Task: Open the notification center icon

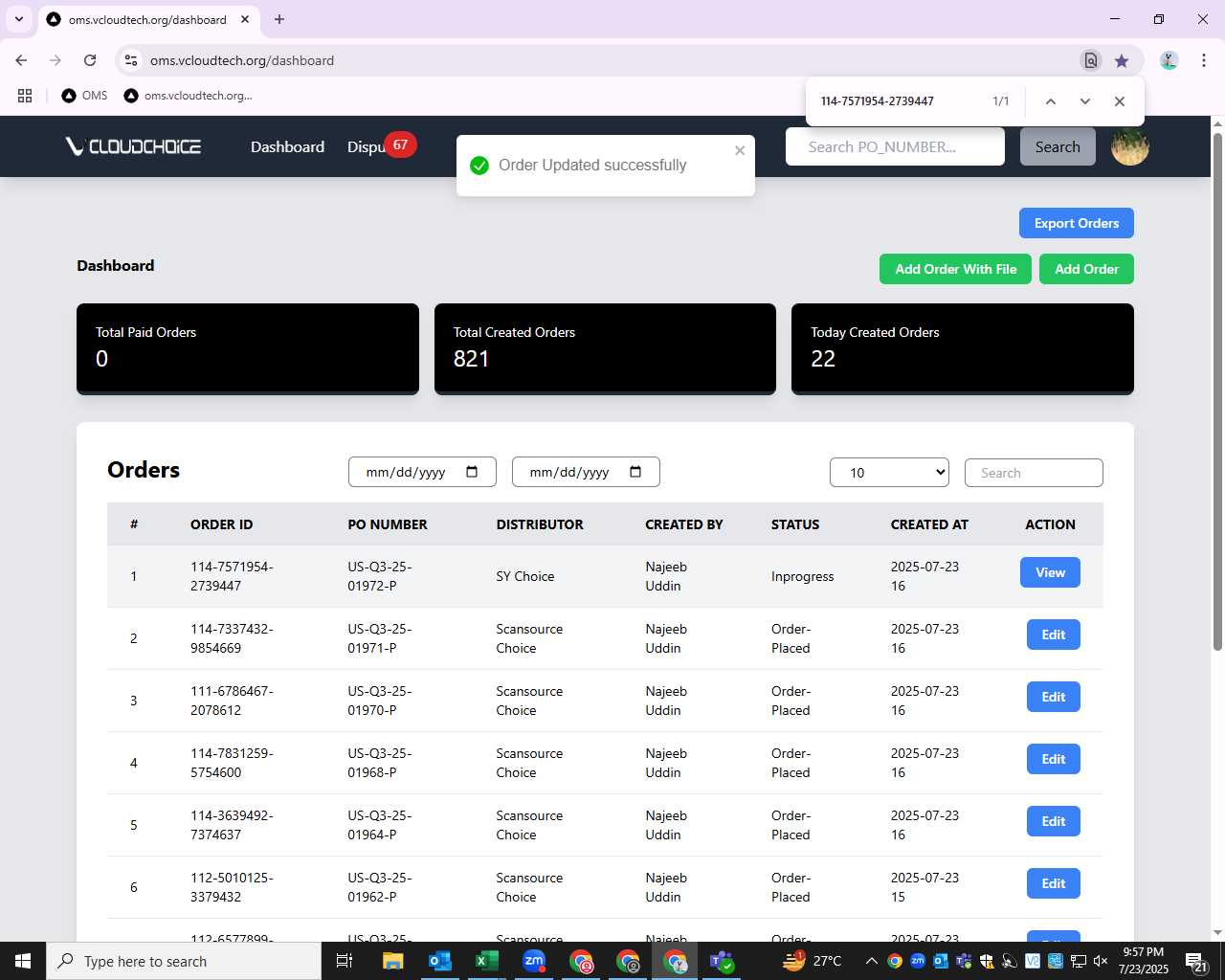Action: (x=1196, y=962)
